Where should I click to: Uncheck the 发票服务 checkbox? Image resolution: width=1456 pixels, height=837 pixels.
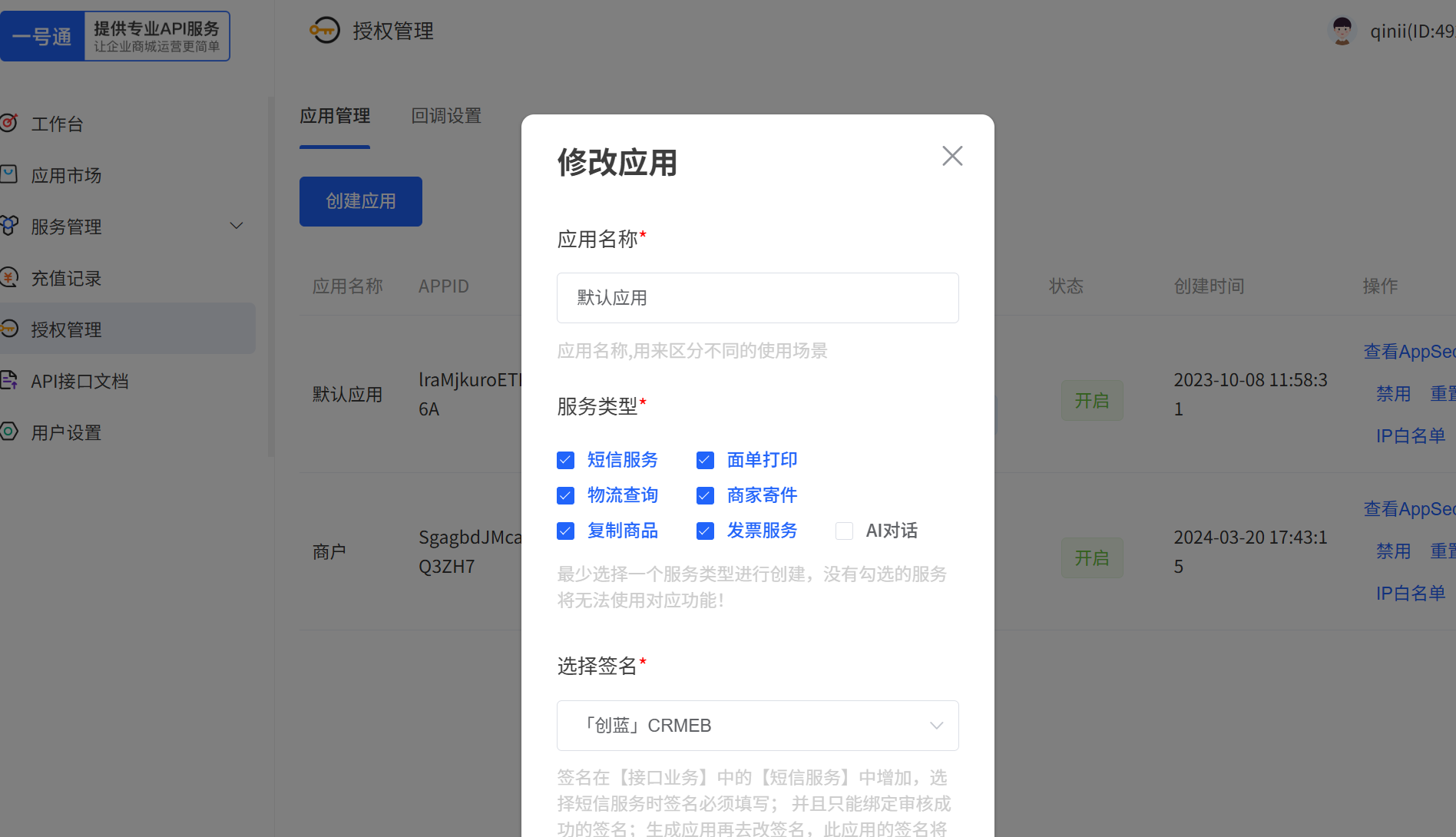(705, 531)
